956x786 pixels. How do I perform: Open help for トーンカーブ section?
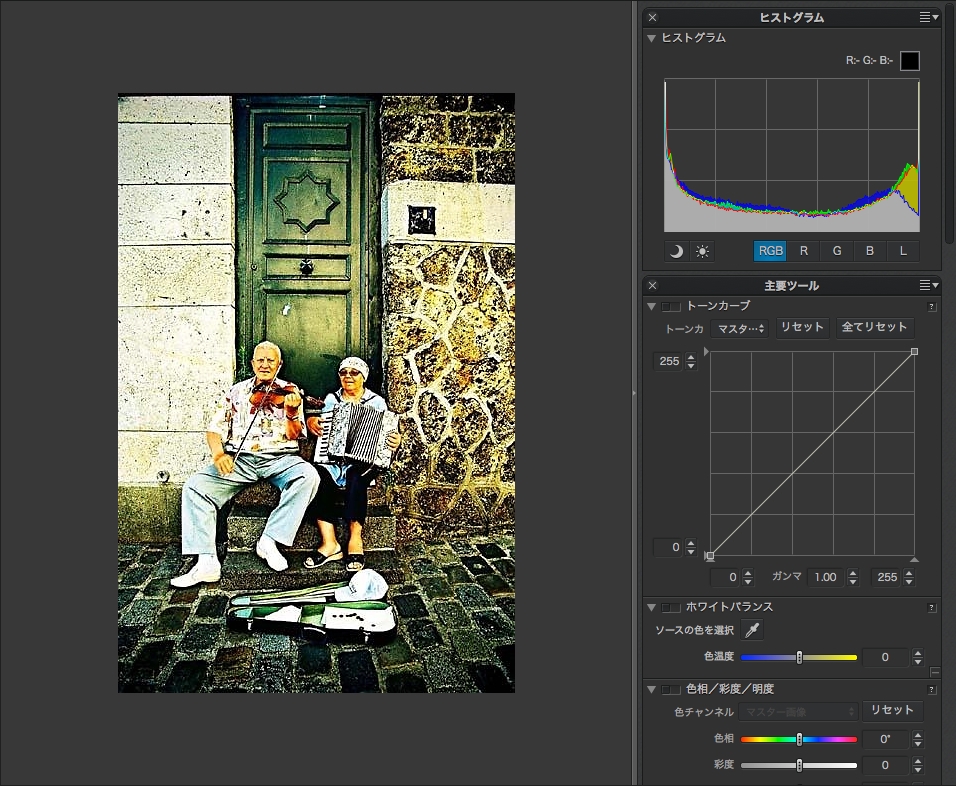click(932, 307)
